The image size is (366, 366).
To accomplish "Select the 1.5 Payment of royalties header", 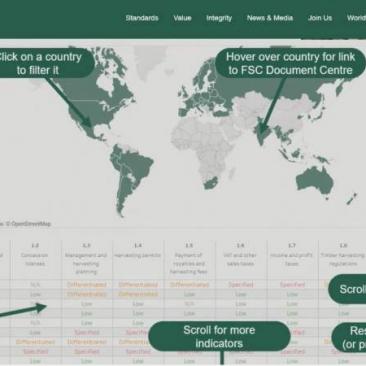I will tap(189, 259).
